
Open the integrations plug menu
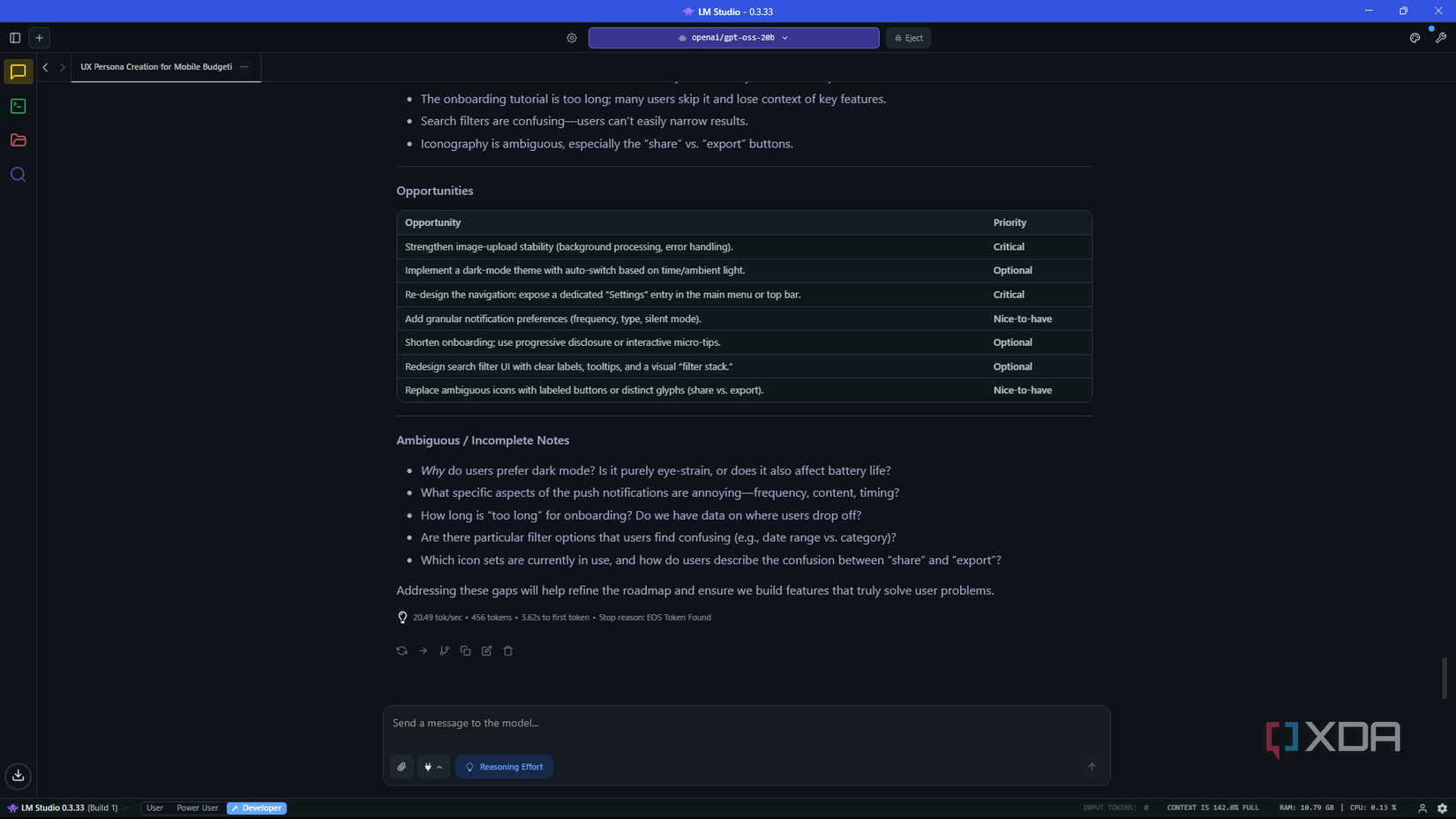pyautogui.click(x=433, y=767)
